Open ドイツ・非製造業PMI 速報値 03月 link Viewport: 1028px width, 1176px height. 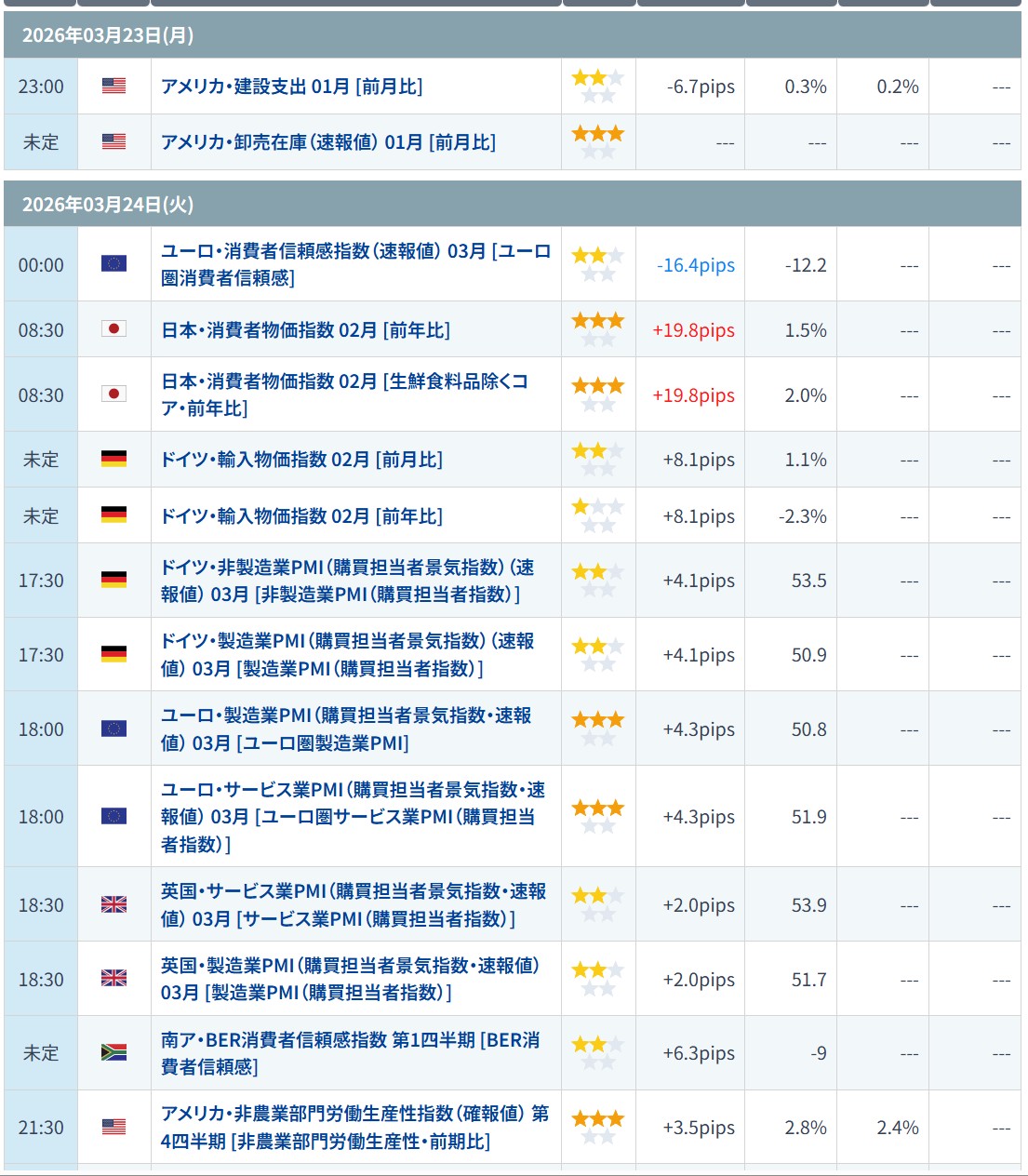(347, 581)
